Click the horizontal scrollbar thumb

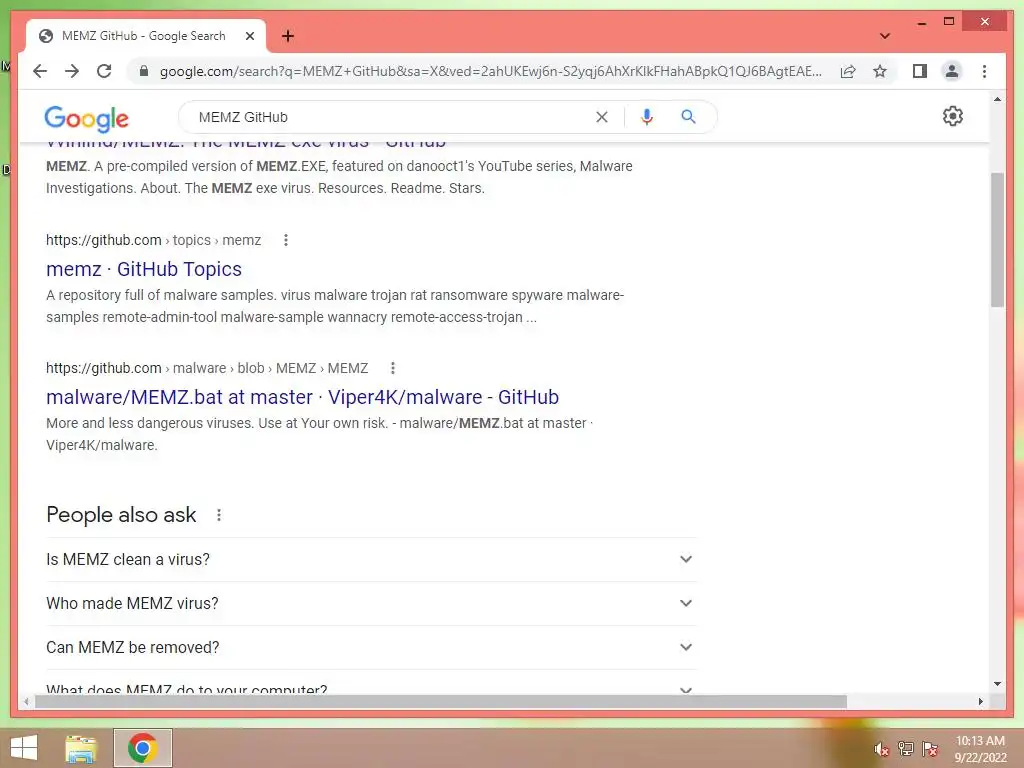pos(441,701)
